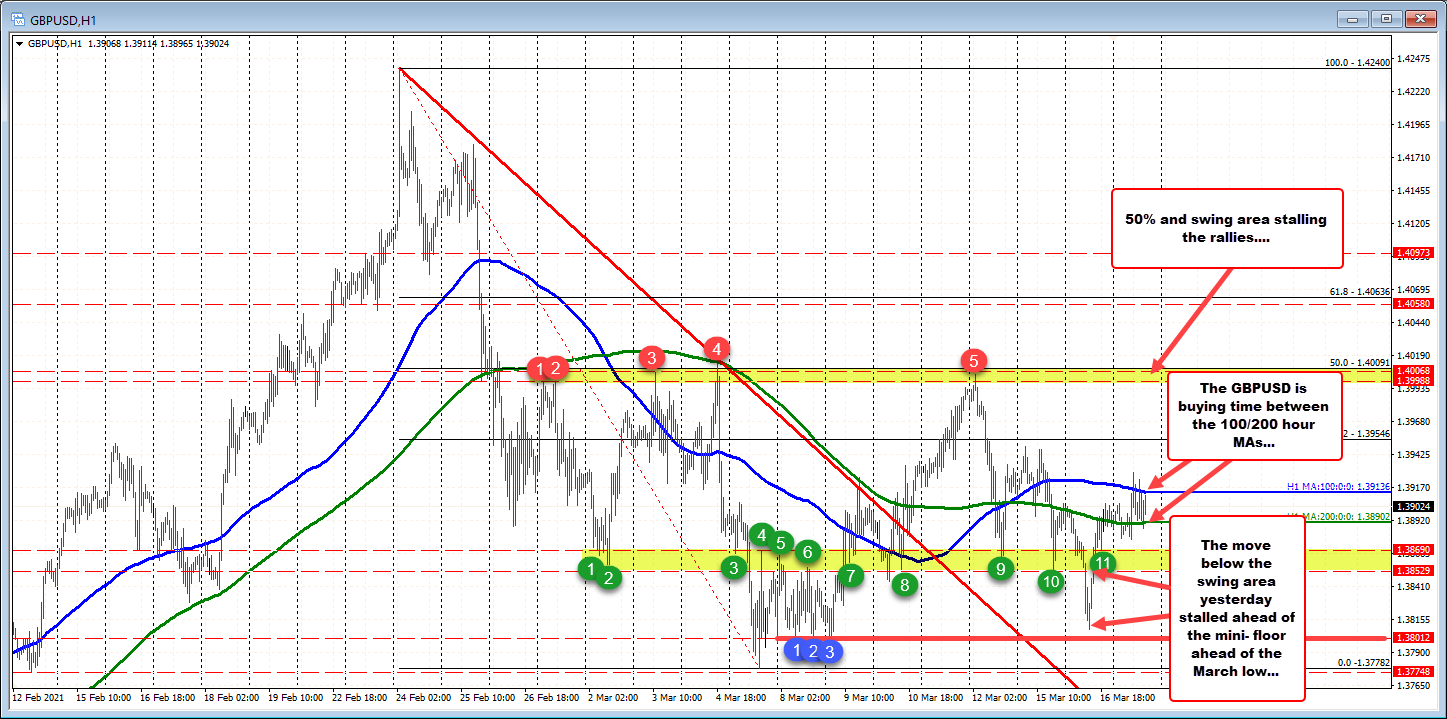1447x719 pixels.
Task: Maximize the GBPUSD,H1 chart window
Action: tap(1387, 18)
